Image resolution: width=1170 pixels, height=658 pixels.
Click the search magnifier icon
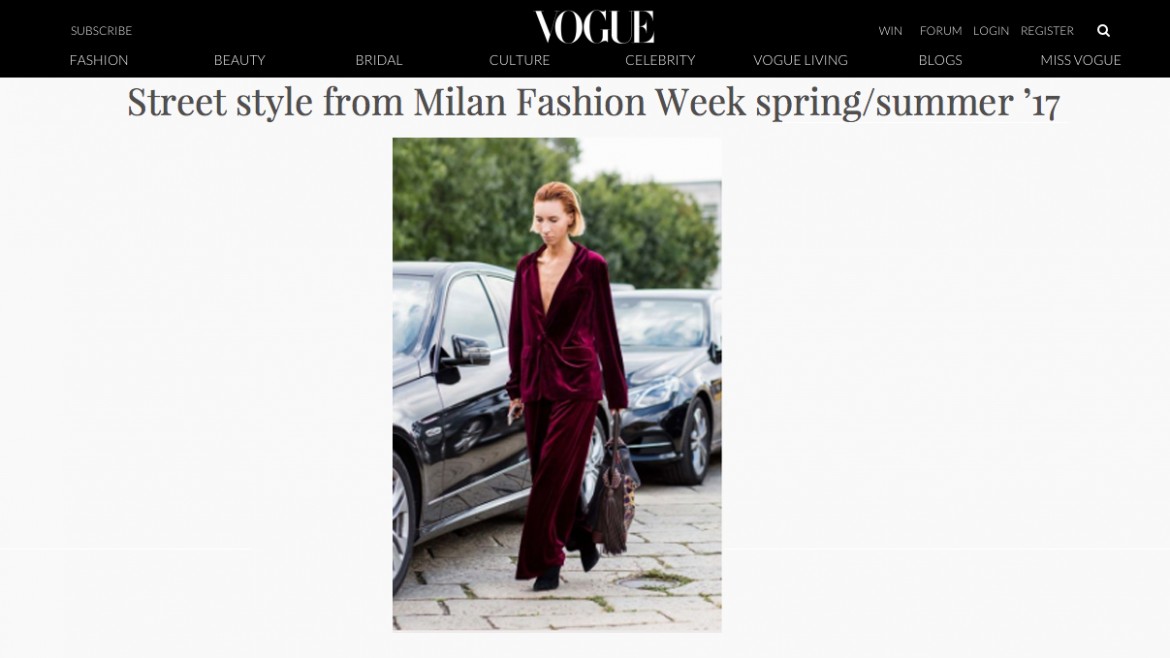1104,31
